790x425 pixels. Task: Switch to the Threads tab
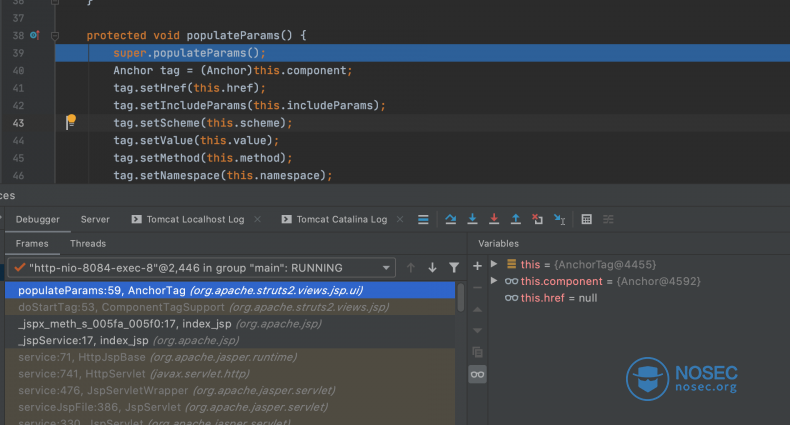pos(88,244)
